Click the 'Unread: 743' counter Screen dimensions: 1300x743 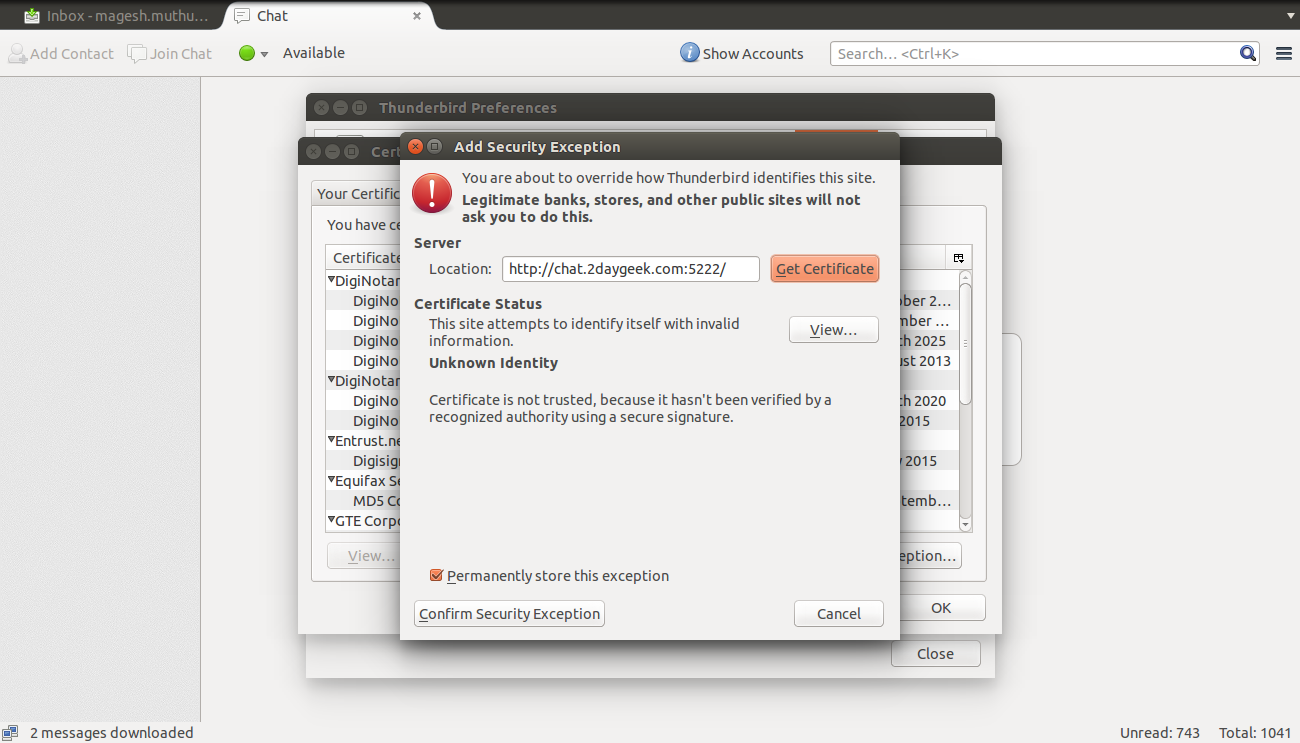click(1160, 733)
